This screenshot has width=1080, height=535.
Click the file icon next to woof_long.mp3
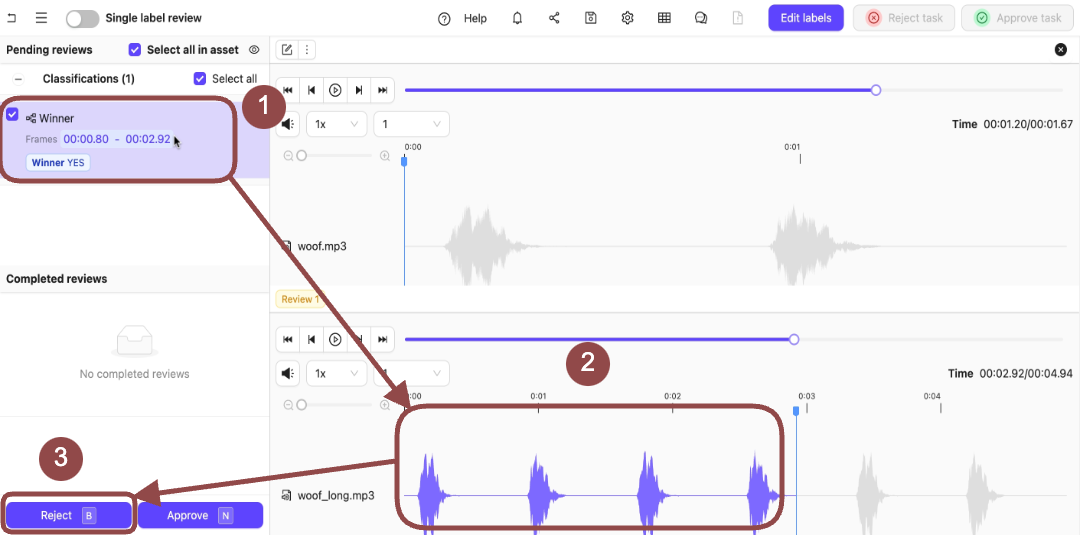coord(287,495)
